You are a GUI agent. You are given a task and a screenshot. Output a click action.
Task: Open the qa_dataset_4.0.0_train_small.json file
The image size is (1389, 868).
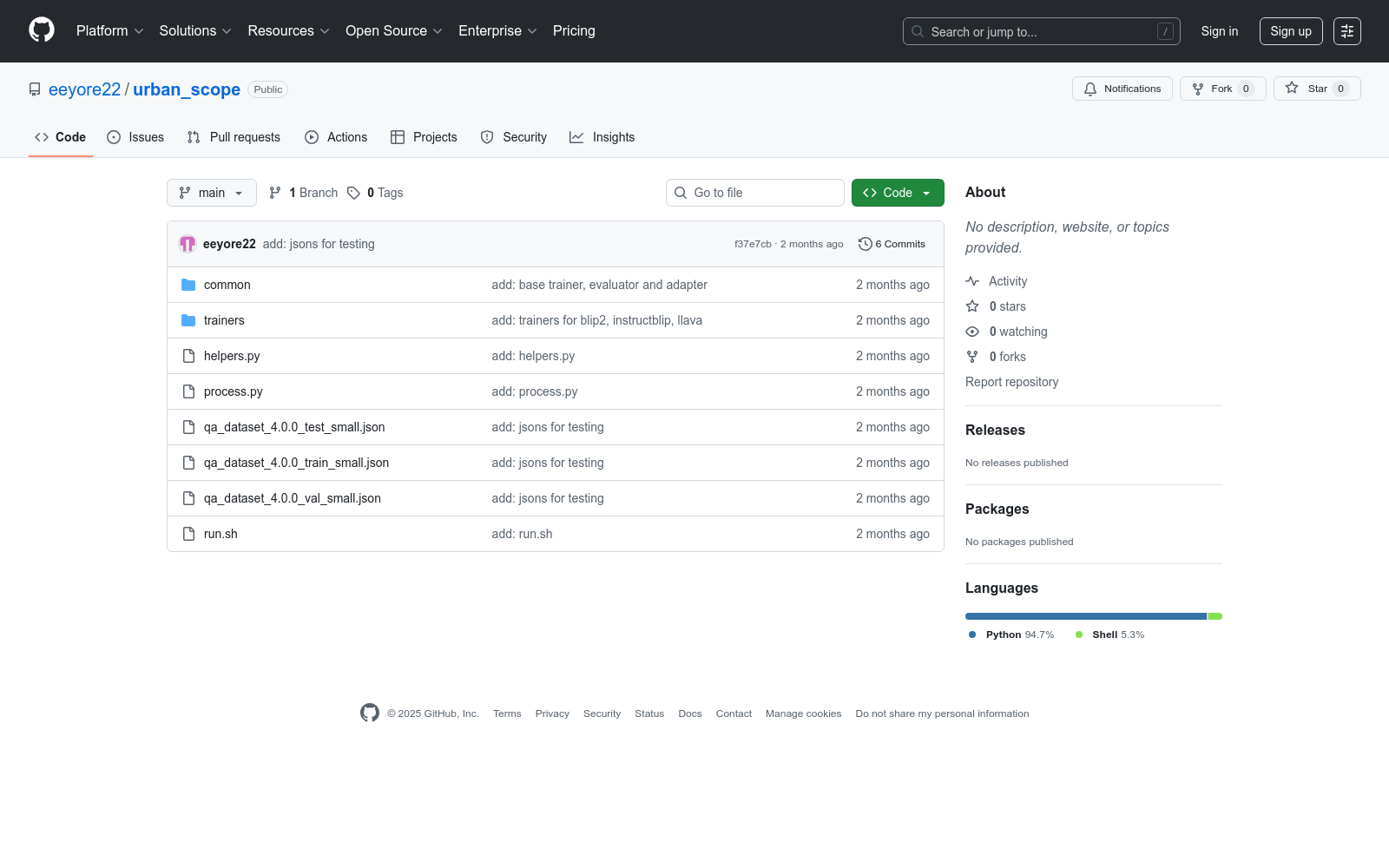(x=296, y=463)
